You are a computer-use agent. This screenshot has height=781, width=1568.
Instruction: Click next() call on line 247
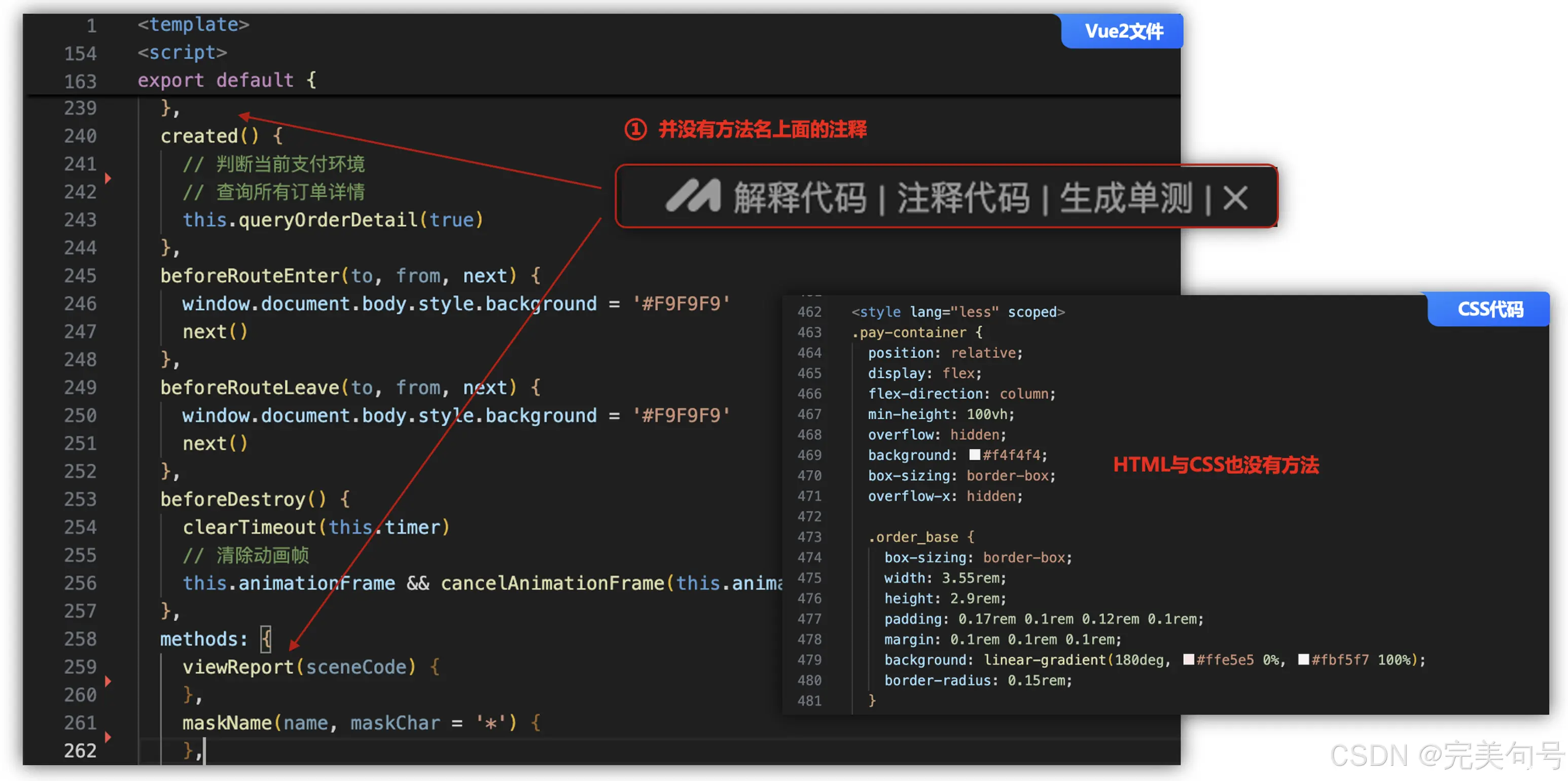tap(215, 331)
